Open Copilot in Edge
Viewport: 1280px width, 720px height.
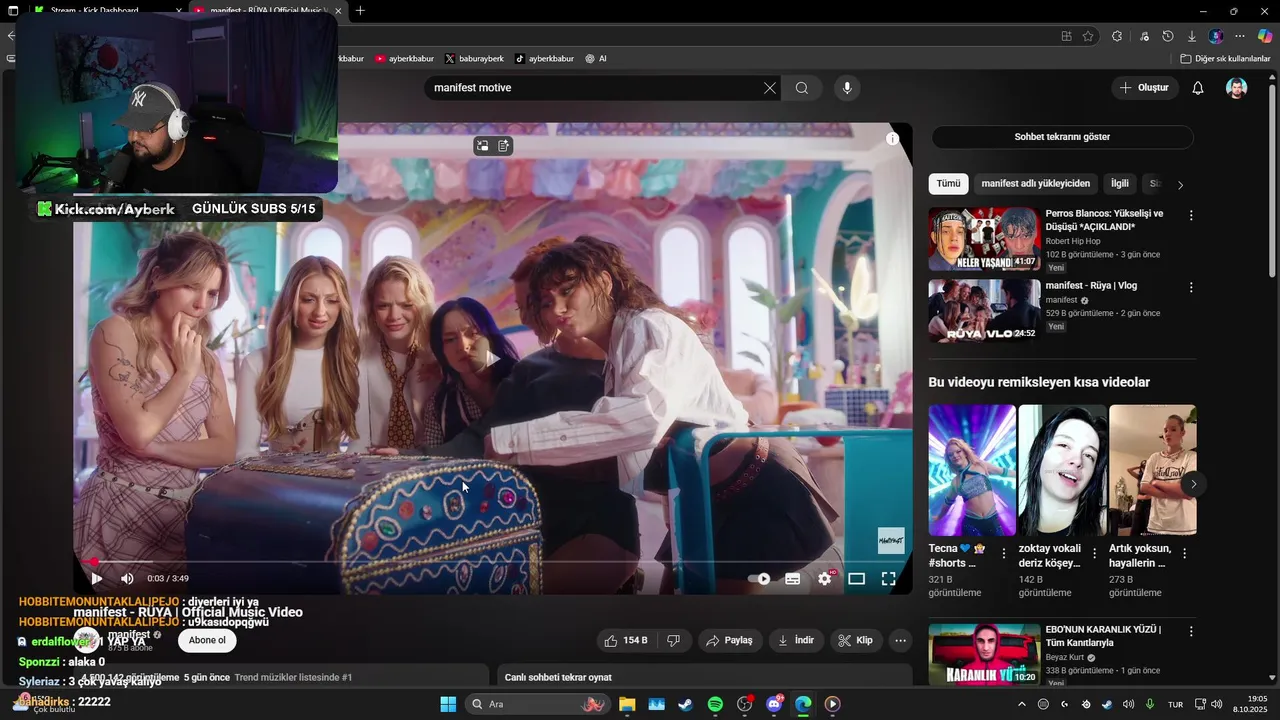(1265, 36)
